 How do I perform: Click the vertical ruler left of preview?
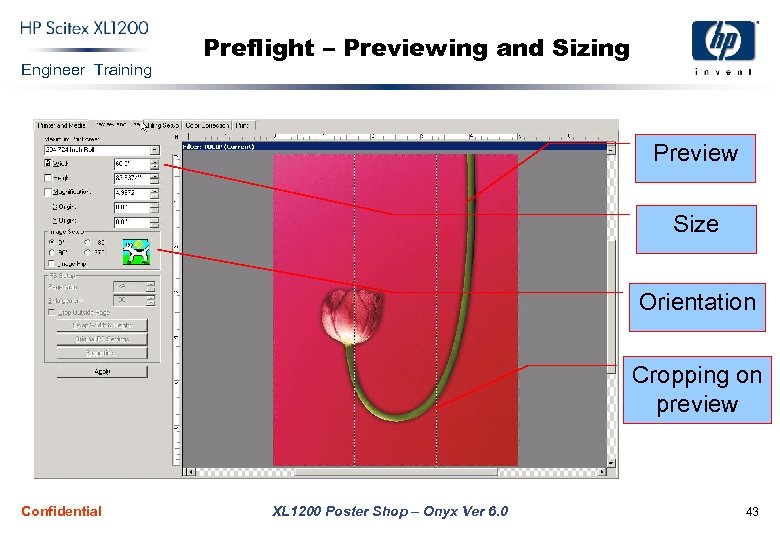(176, 310)
